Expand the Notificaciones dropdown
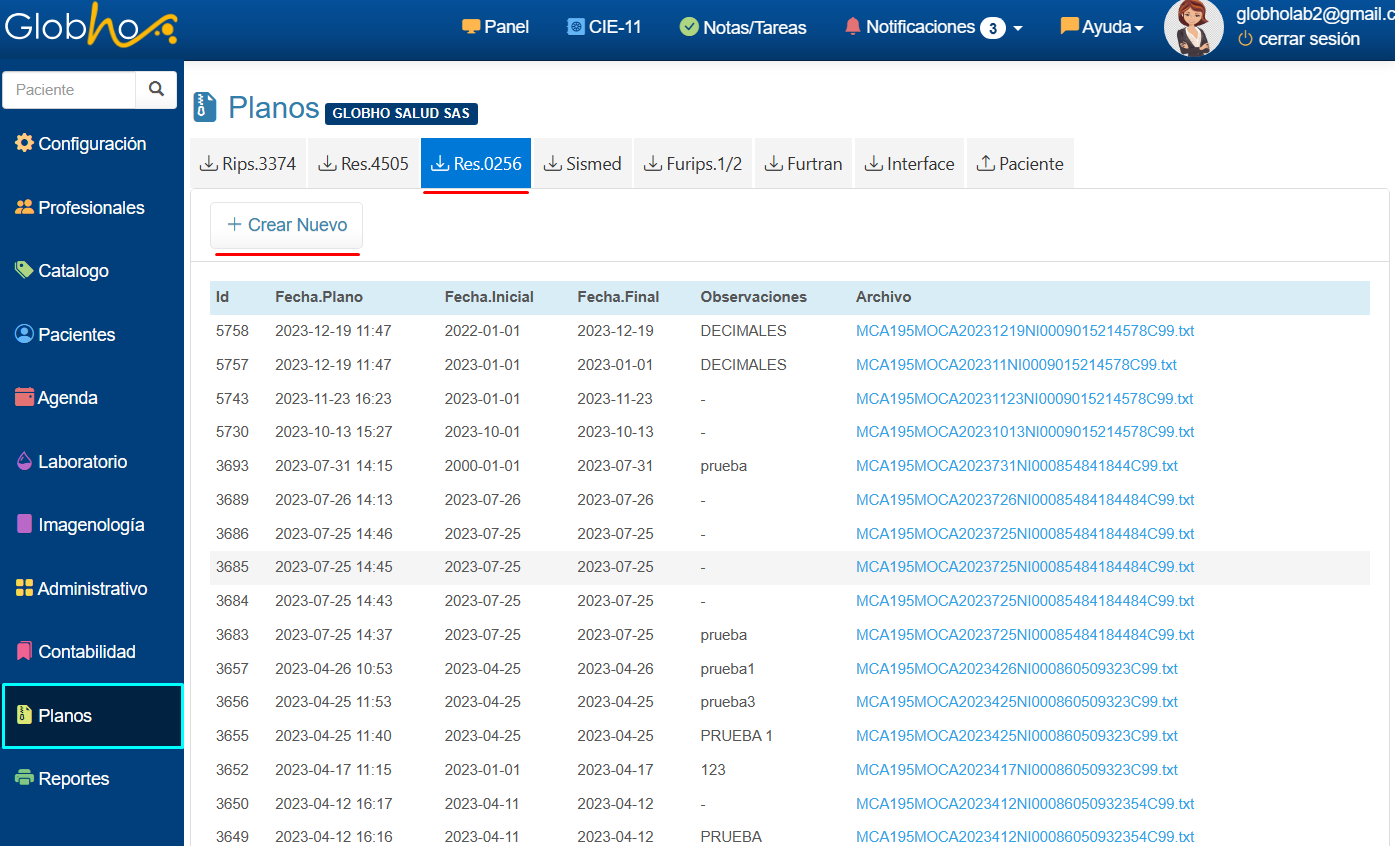The height and width of the screenshot is (846, 1395). [x=933, y=27]
